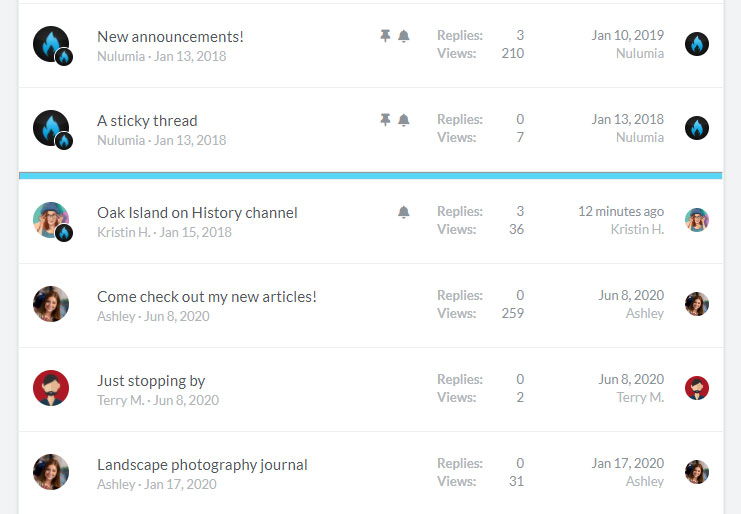741x514 pixels.
Task: Click "12 minutes ago" latest post link
Action: [x=620, y=212]
